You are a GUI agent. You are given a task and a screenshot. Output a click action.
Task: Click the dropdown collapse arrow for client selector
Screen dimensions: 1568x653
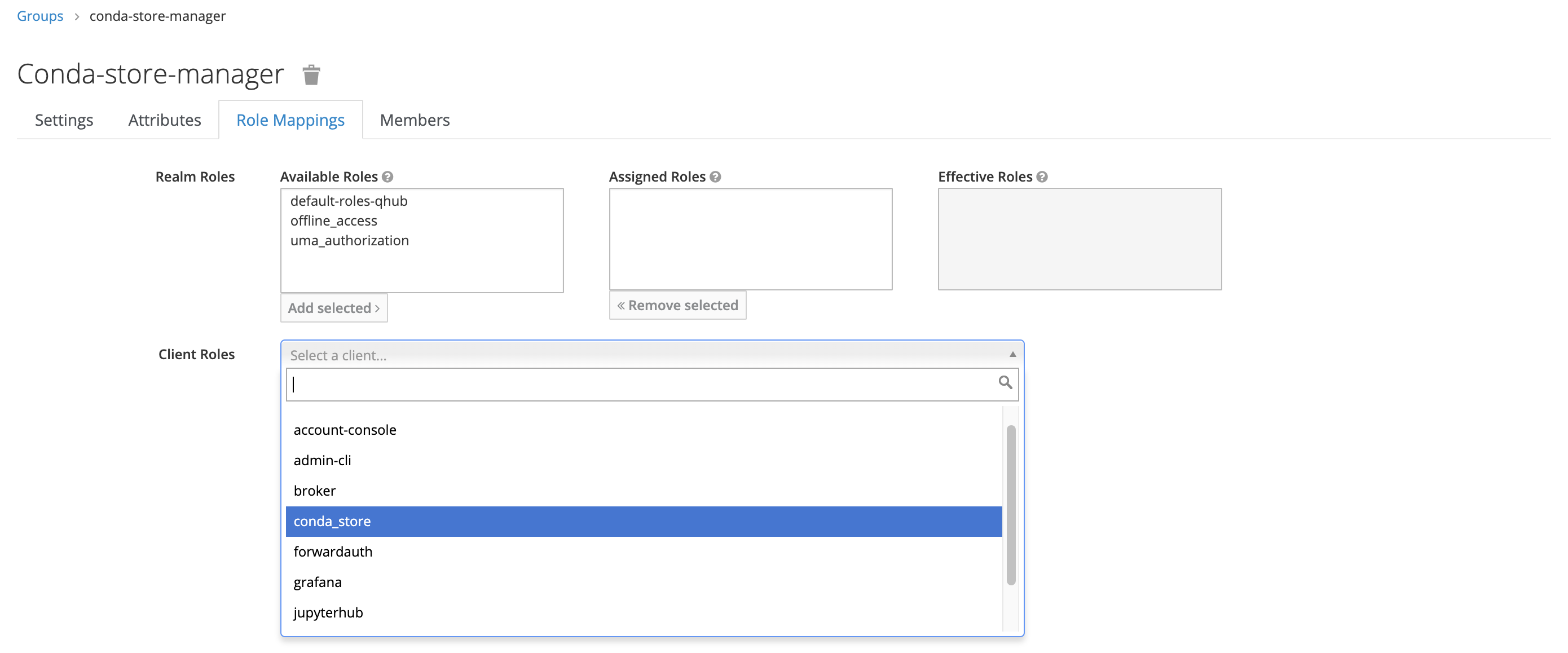point(1013,354)
